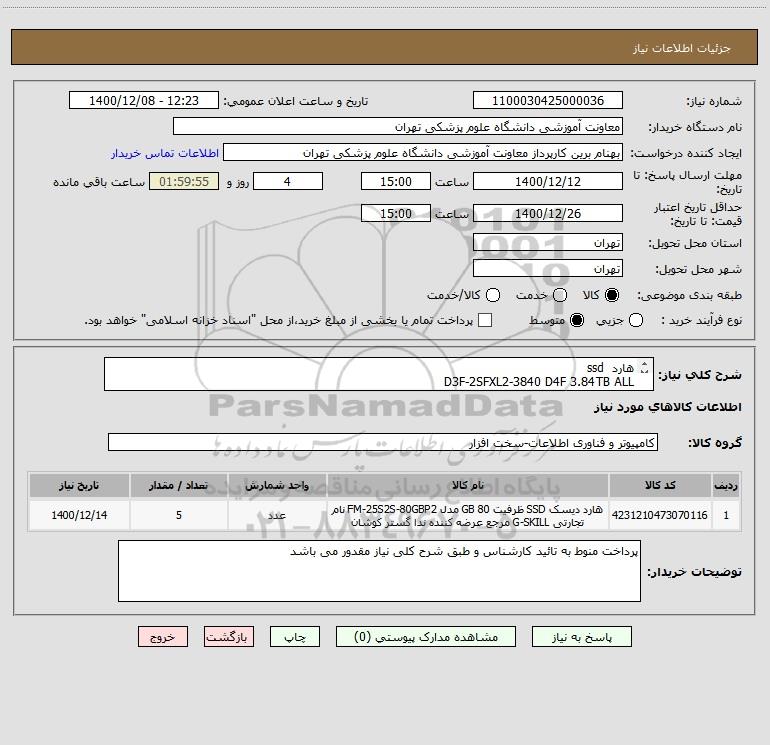Click remaining time 01:59:55 field
Screen dimensions: 770x745
[184, 181]
